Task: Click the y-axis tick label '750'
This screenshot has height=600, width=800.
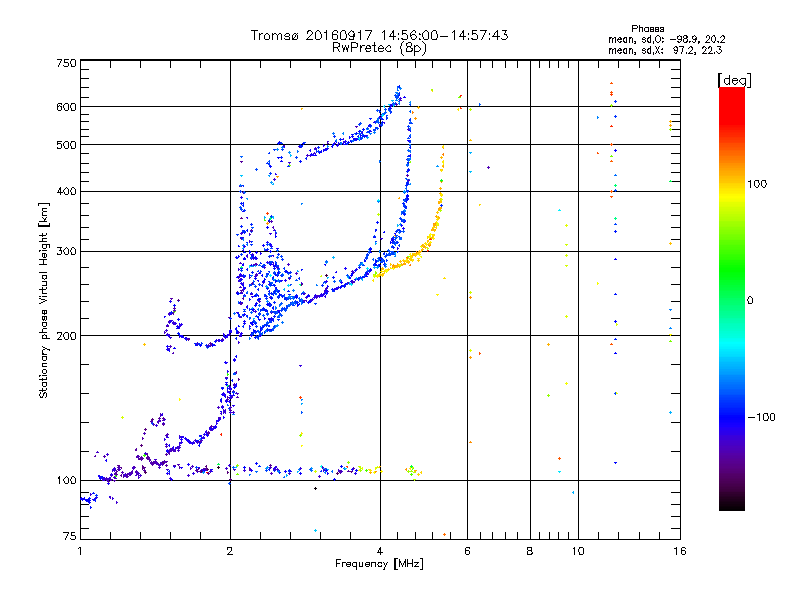Action: pos(66,63)
